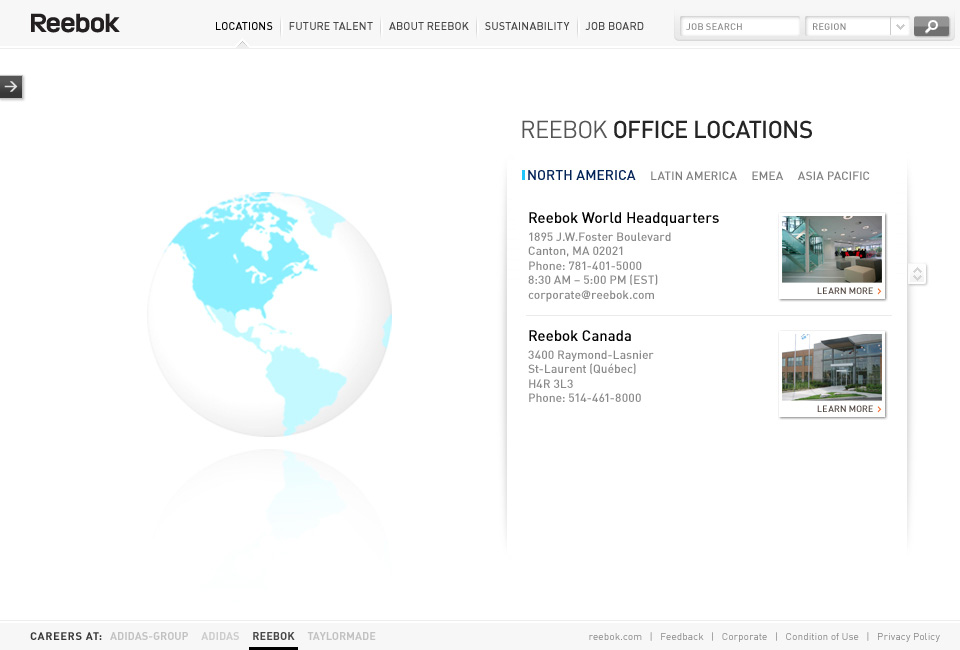Image resolution: width=960 pixels, height=650 pixels.
Task: Click the postal code H4R 3L3
Action: tap(550, 384)
